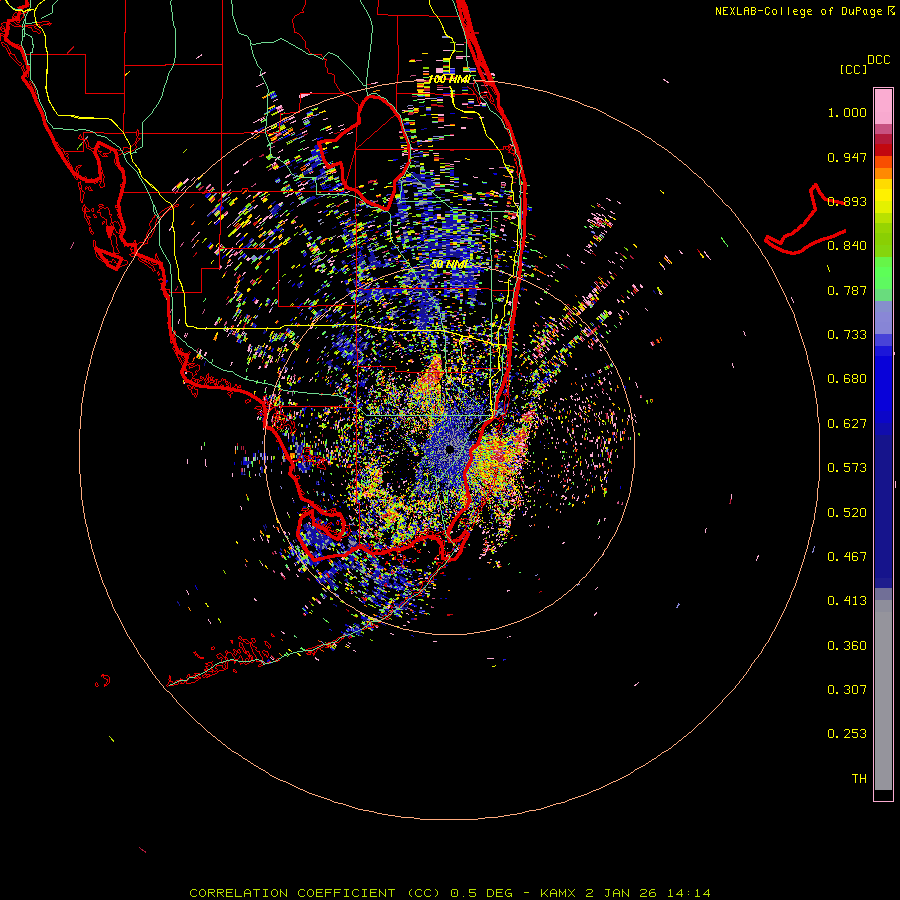Image resolution: width=900 pixels, height=900 pixels.
Task: Click the black radar site dot at center
Action: point(450,449)
